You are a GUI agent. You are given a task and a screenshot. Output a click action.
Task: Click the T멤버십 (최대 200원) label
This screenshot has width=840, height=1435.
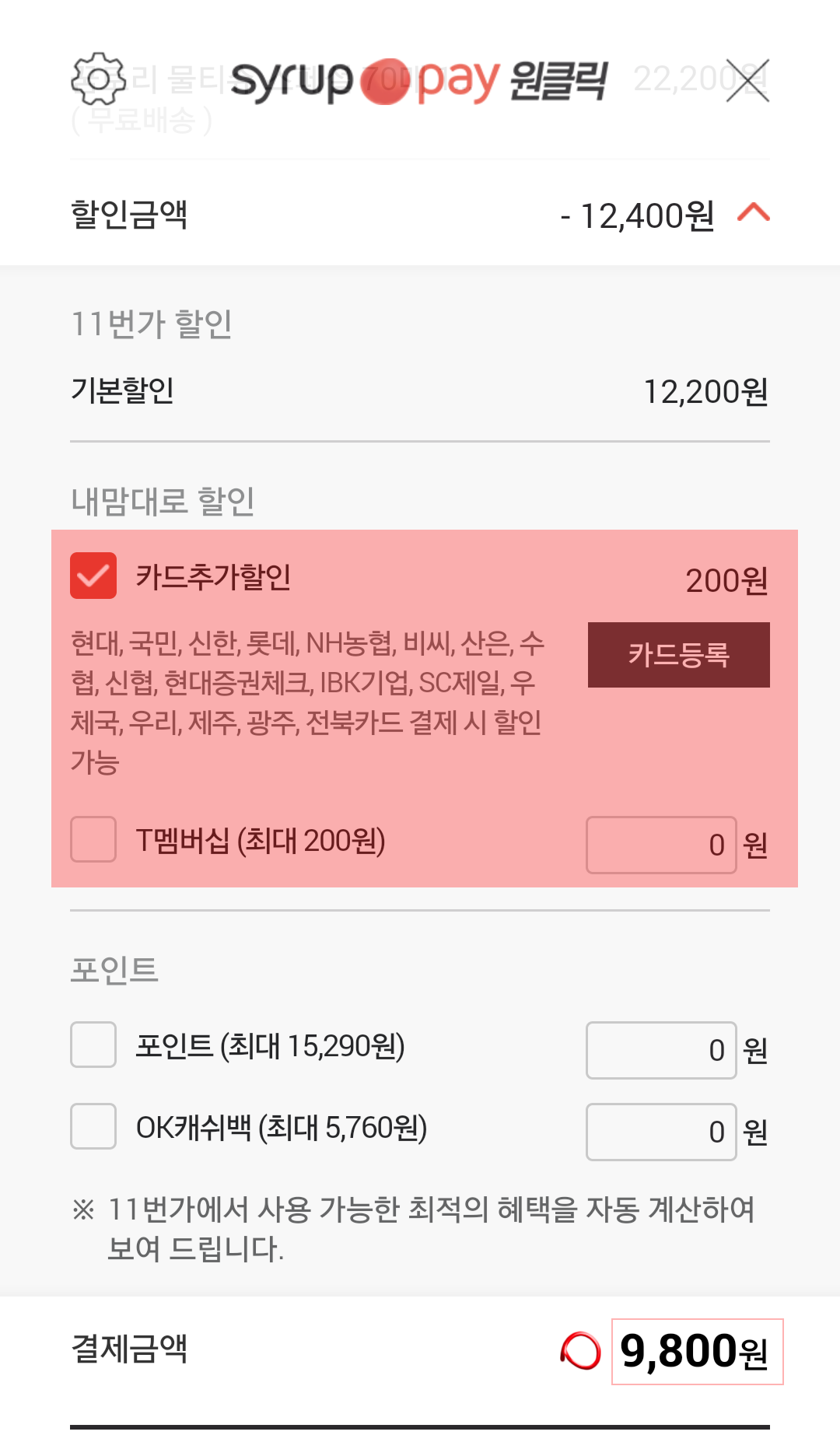coord(261,841)
